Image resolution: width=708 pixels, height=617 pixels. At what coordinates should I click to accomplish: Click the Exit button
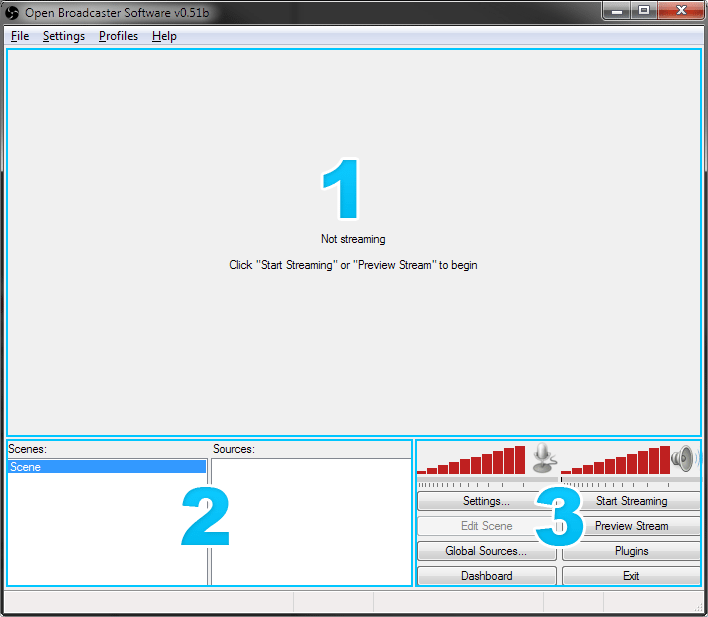[631, 576]
